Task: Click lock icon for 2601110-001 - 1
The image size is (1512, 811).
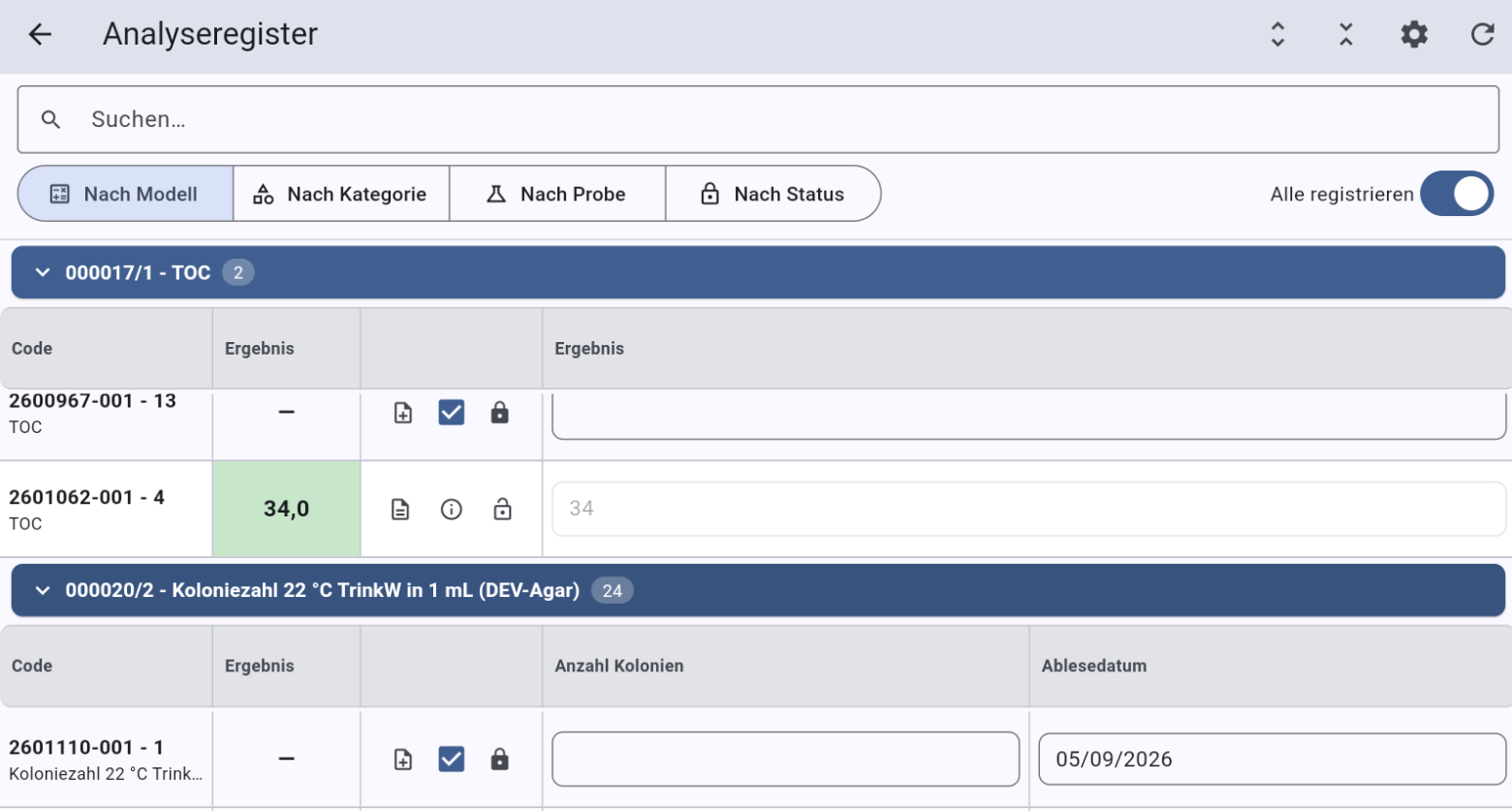Action: (x=499, y=760)
